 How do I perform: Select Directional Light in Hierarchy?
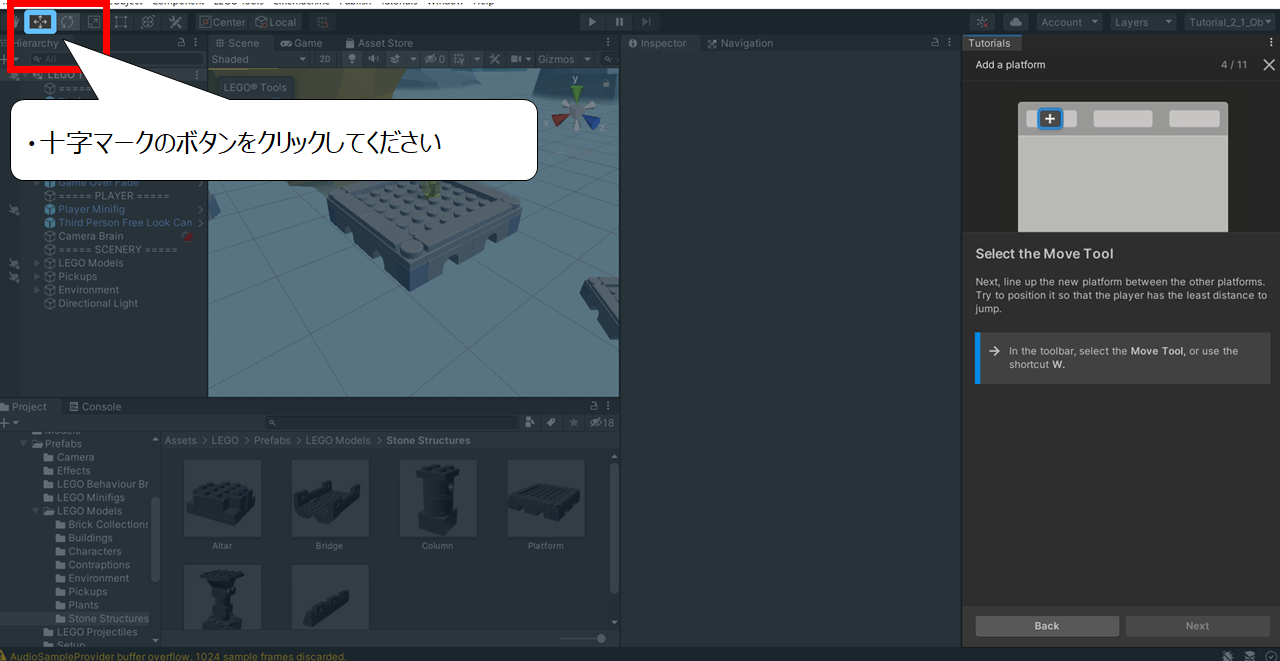point(98,304)
